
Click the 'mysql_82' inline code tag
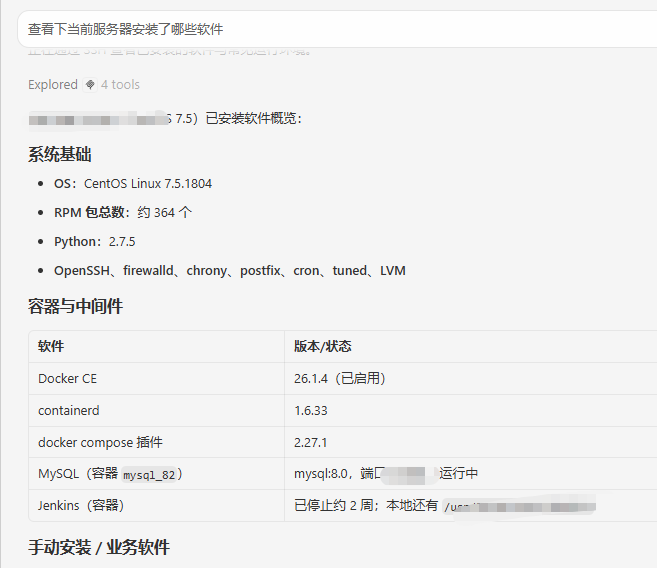[x=149, y=475]
